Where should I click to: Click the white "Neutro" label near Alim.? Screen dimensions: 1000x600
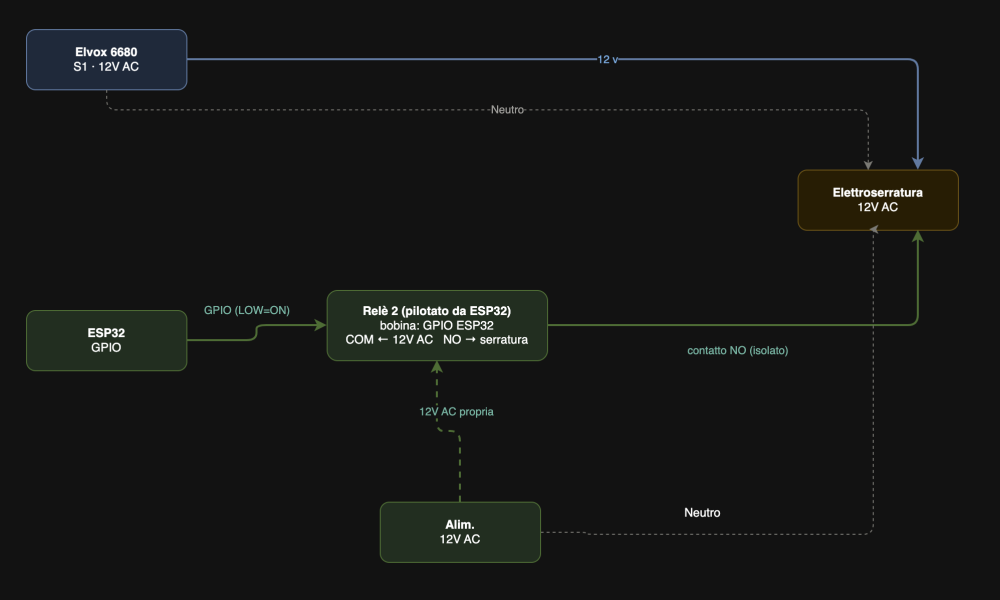702,512
